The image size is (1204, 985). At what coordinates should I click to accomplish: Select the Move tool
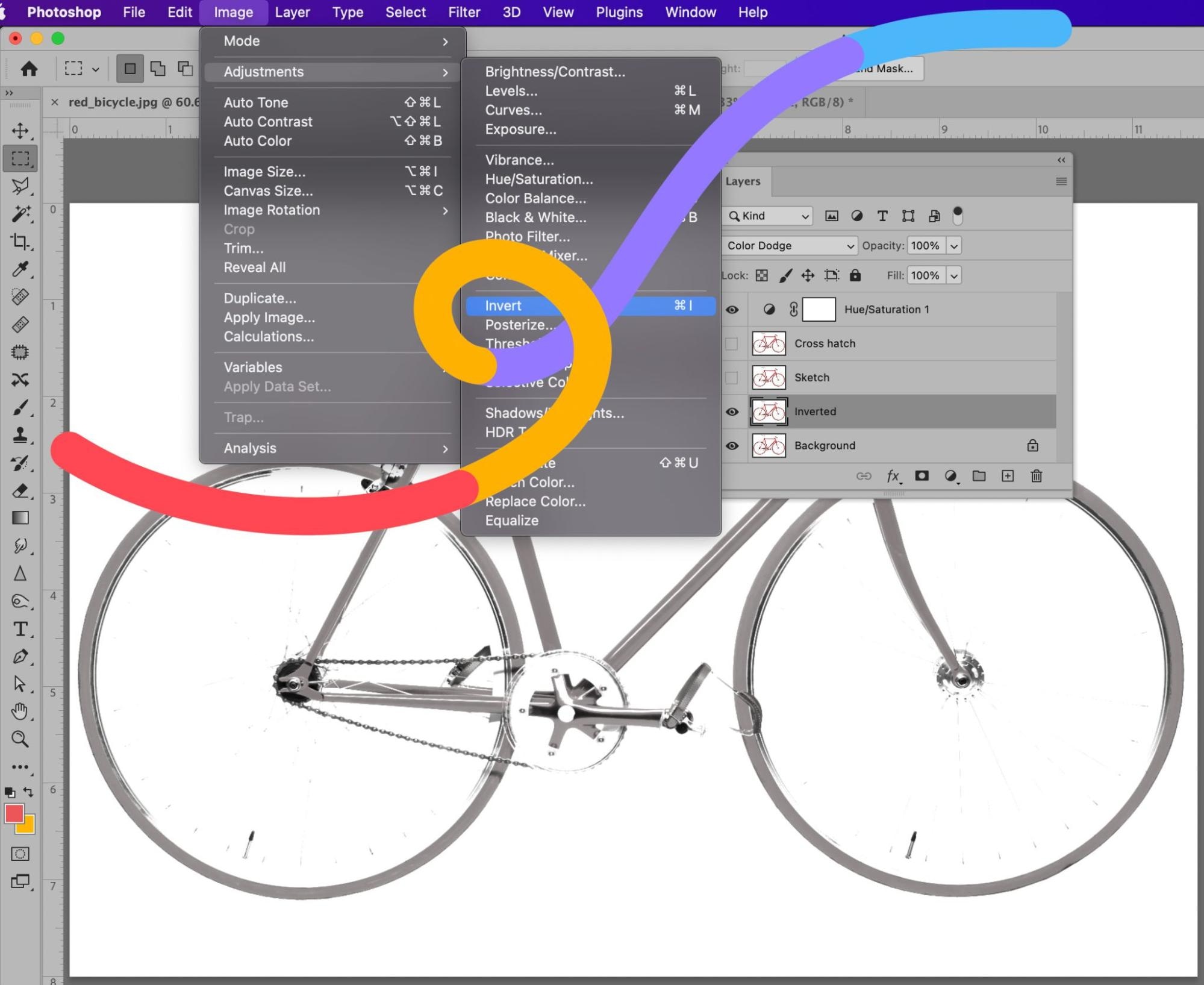(20, 131)
